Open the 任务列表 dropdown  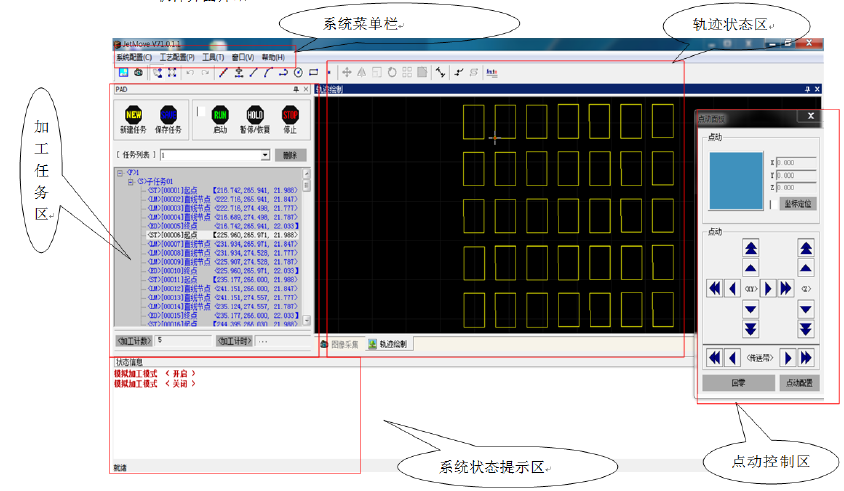pyautogui.click(x=265, y=155)
